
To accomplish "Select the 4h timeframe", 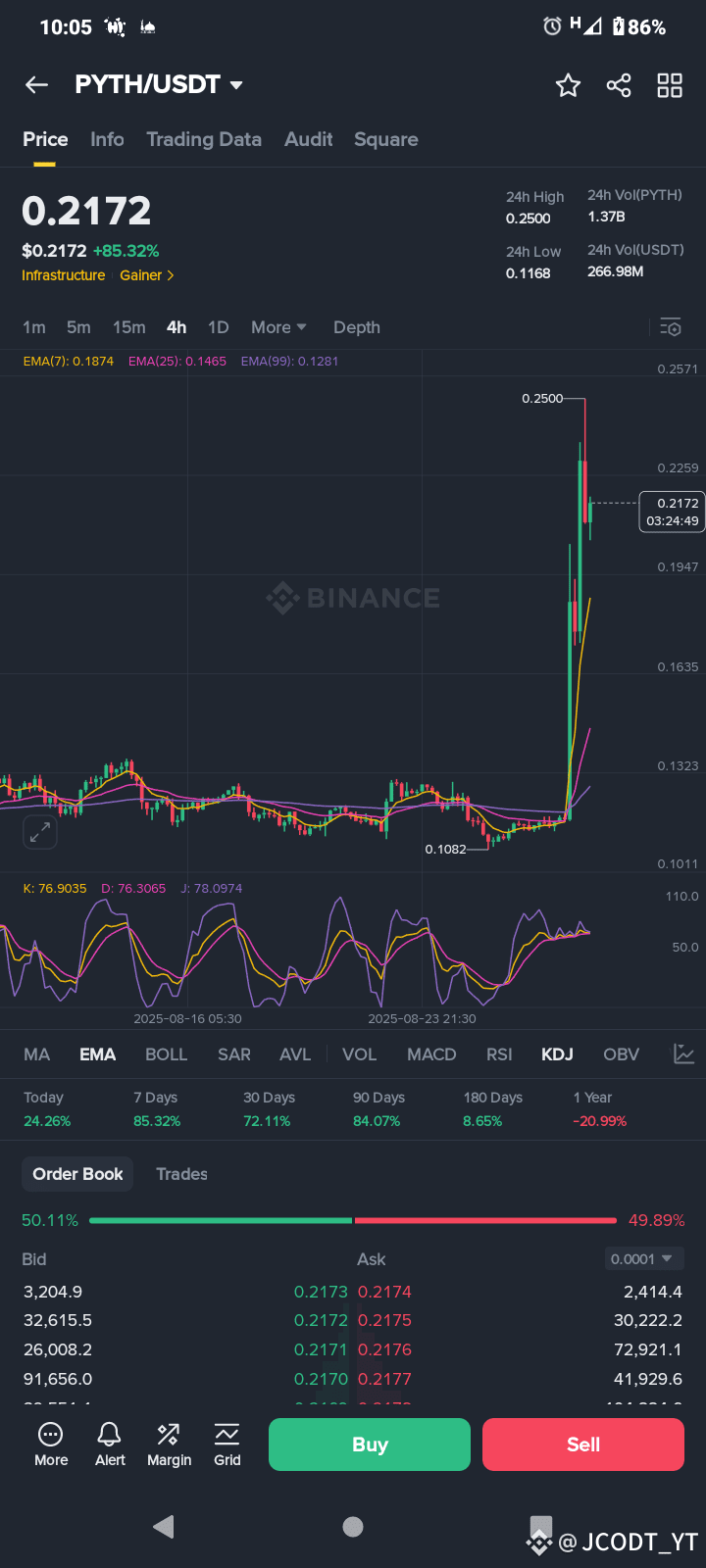I will point(176,327).
